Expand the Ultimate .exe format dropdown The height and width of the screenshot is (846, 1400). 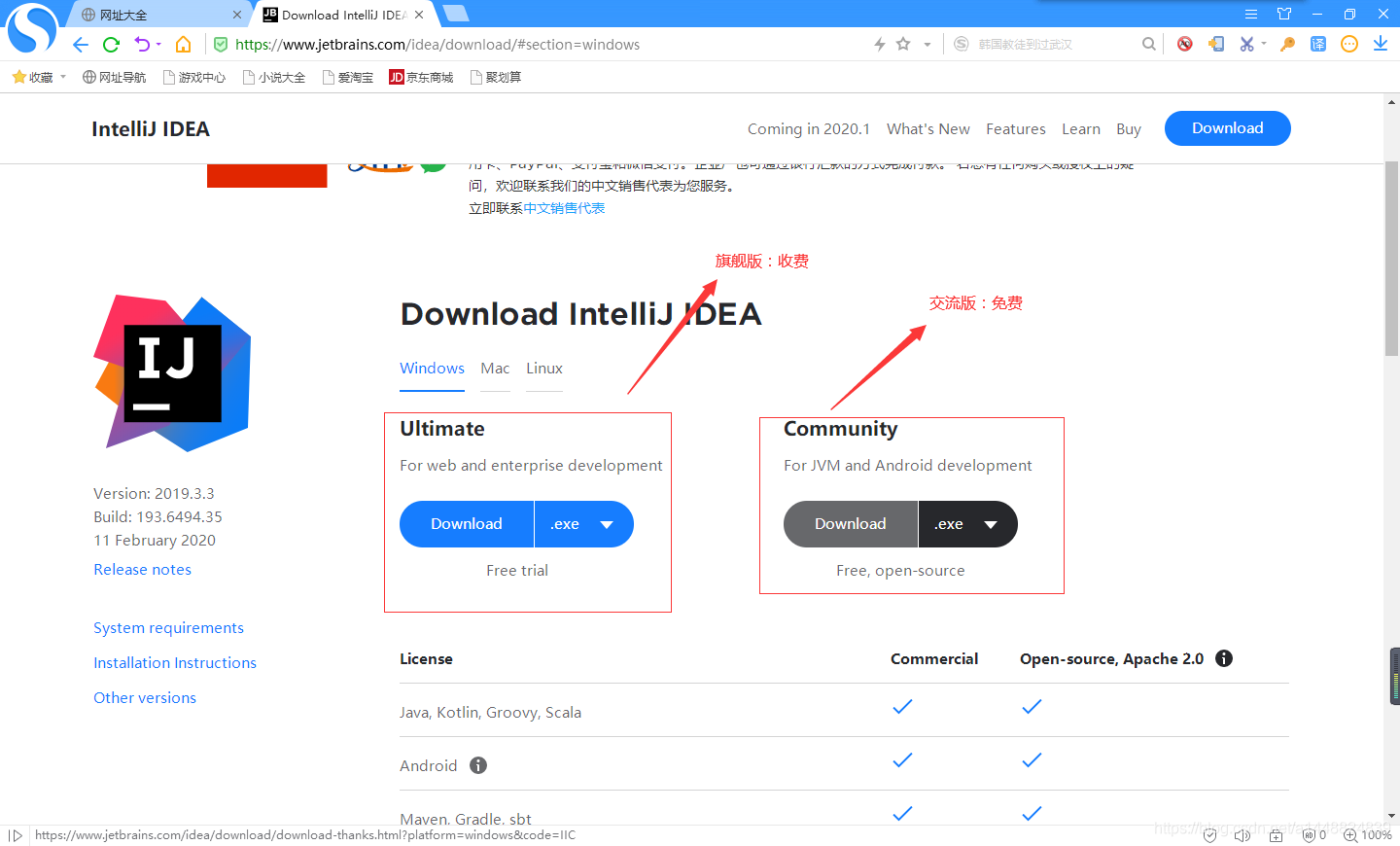(584, 524)
